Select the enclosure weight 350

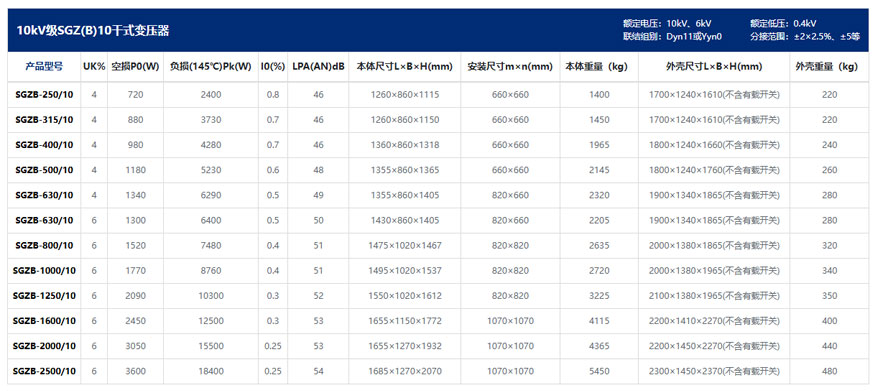tap(829, 296)
